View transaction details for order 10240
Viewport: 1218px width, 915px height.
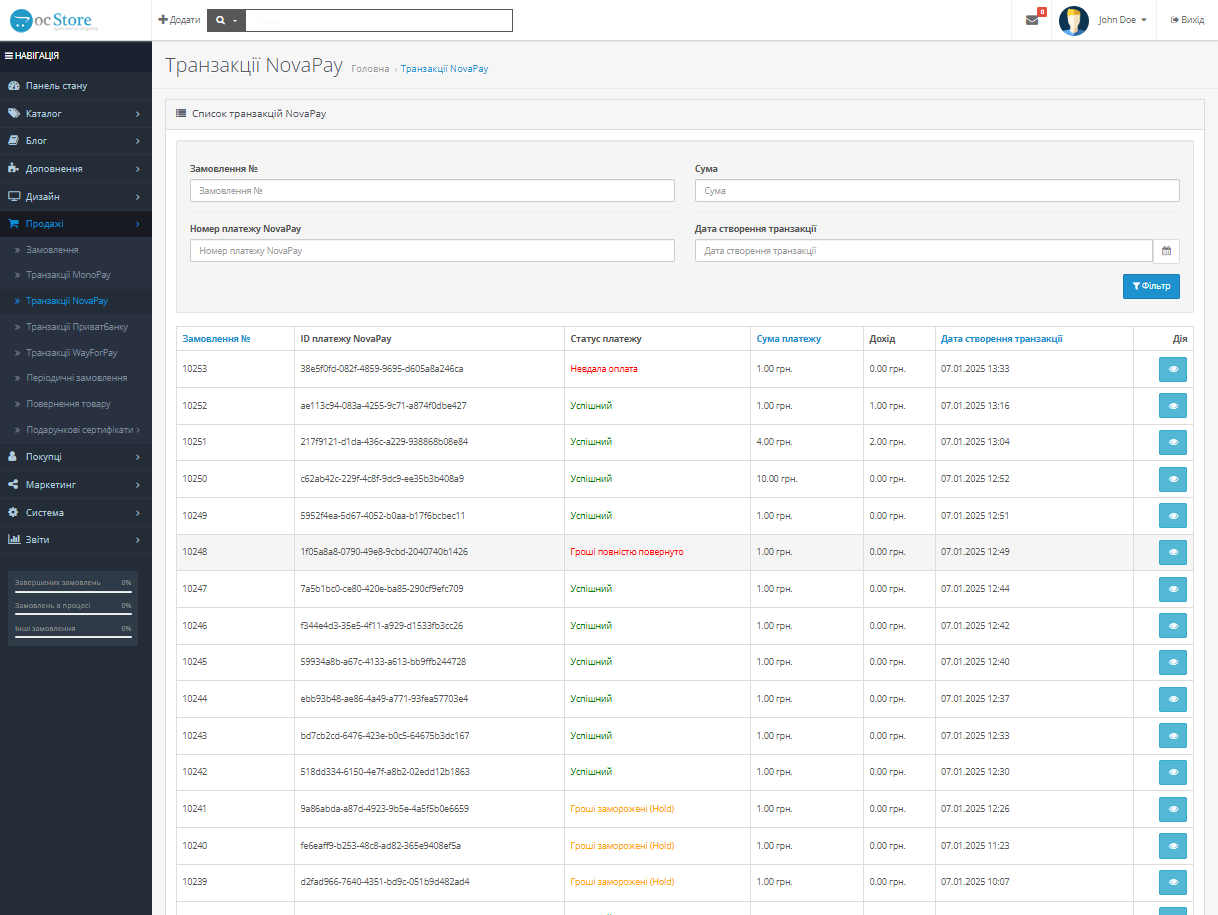1173,845
